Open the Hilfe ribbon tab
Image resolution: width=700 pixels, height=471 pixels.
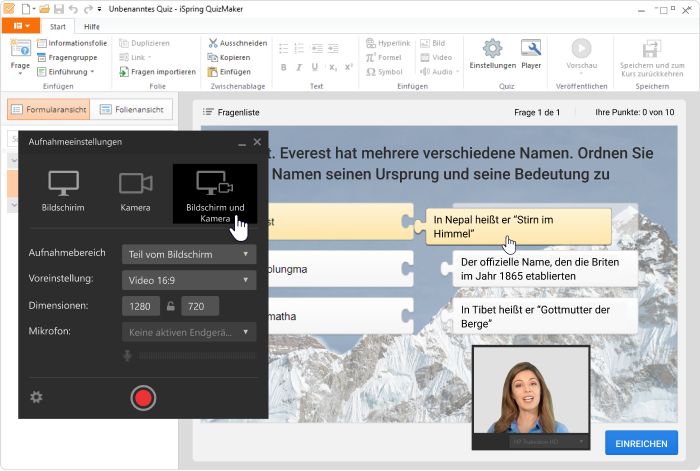pyautogui.click(x=92, y=27)
